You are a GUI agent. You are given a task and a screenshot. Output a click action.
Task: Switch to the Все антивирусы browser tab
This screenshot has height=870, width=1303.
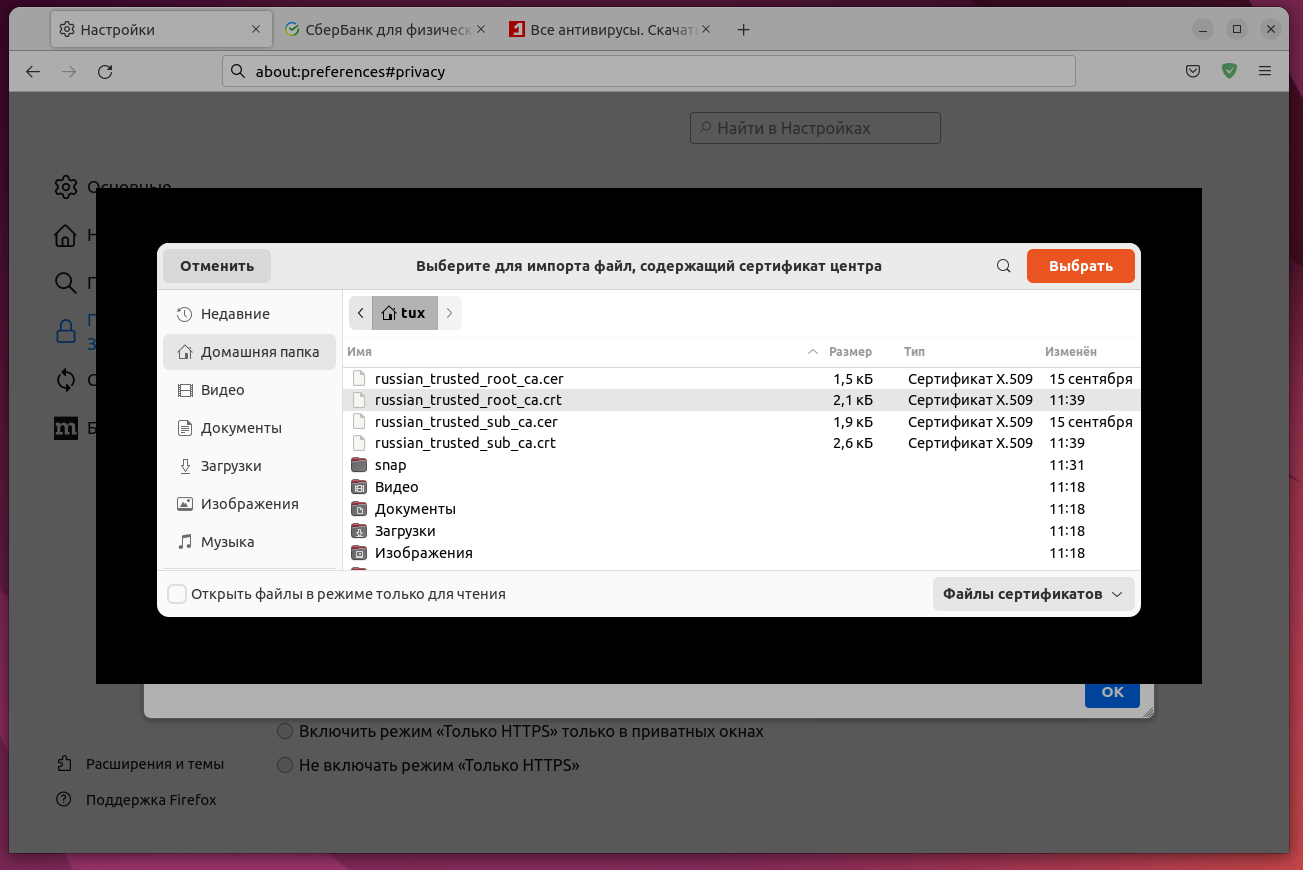click(610, 30)
